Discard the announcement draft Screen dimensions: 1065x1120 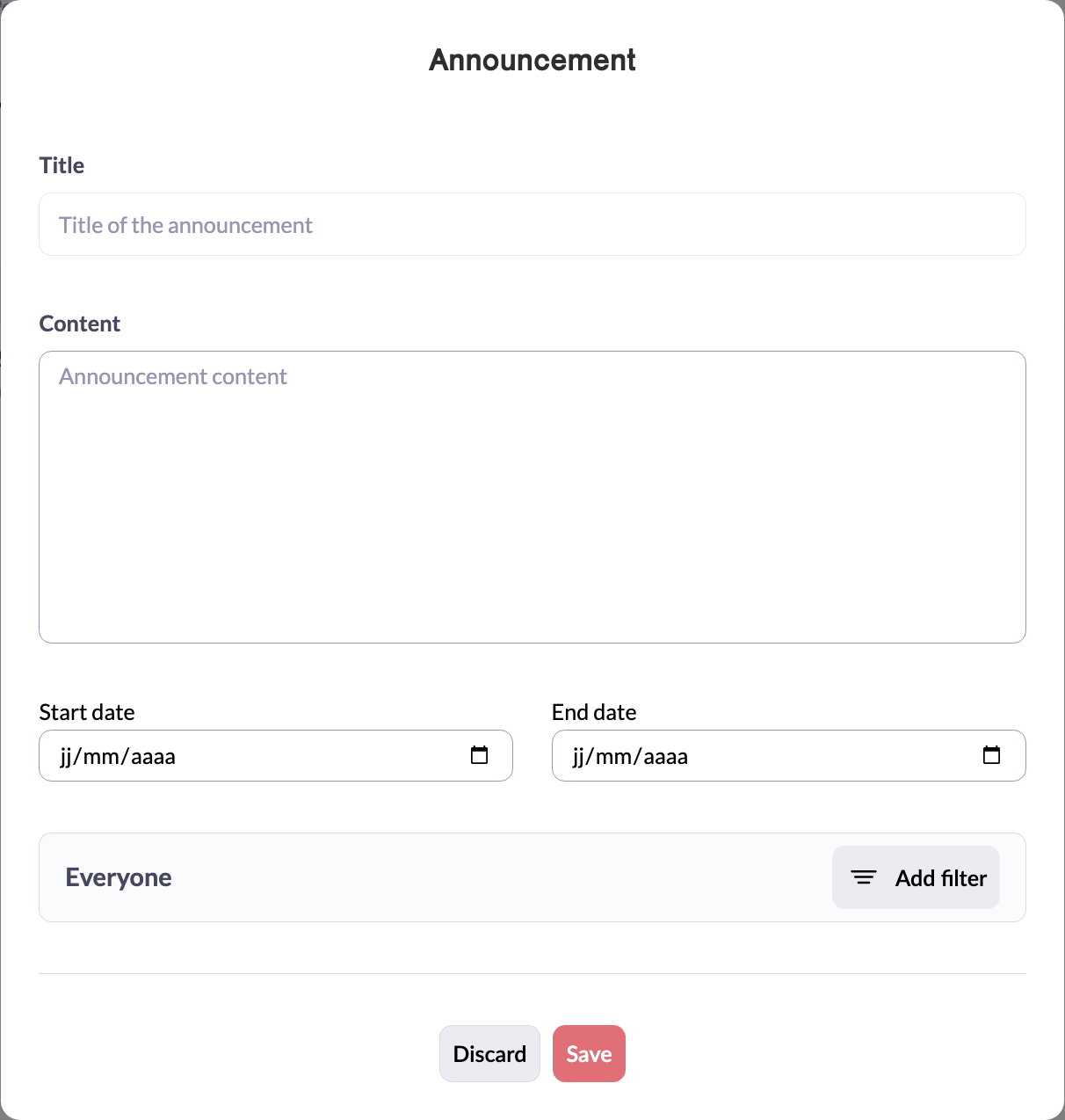[x=489, y=1053]
